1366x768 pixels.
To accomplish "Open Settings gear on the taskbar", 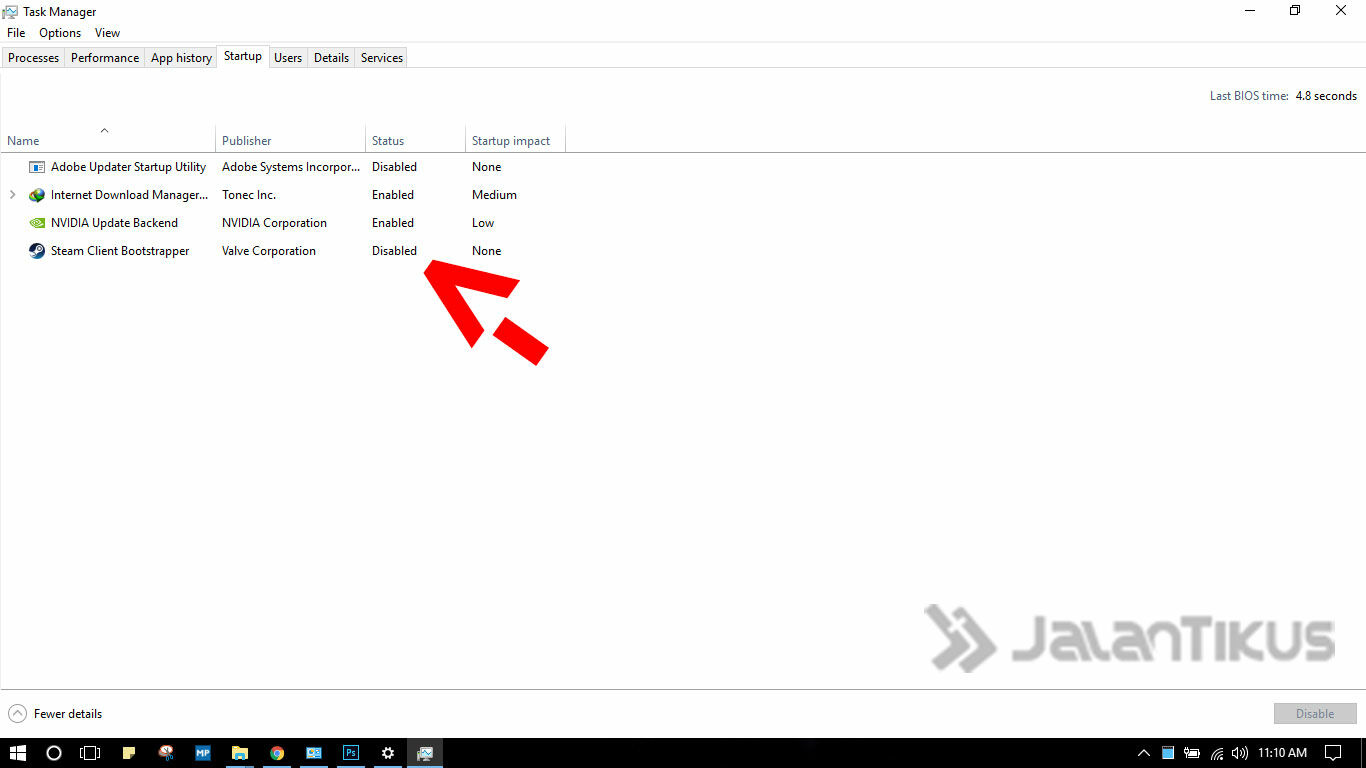I will pos(388,753).
